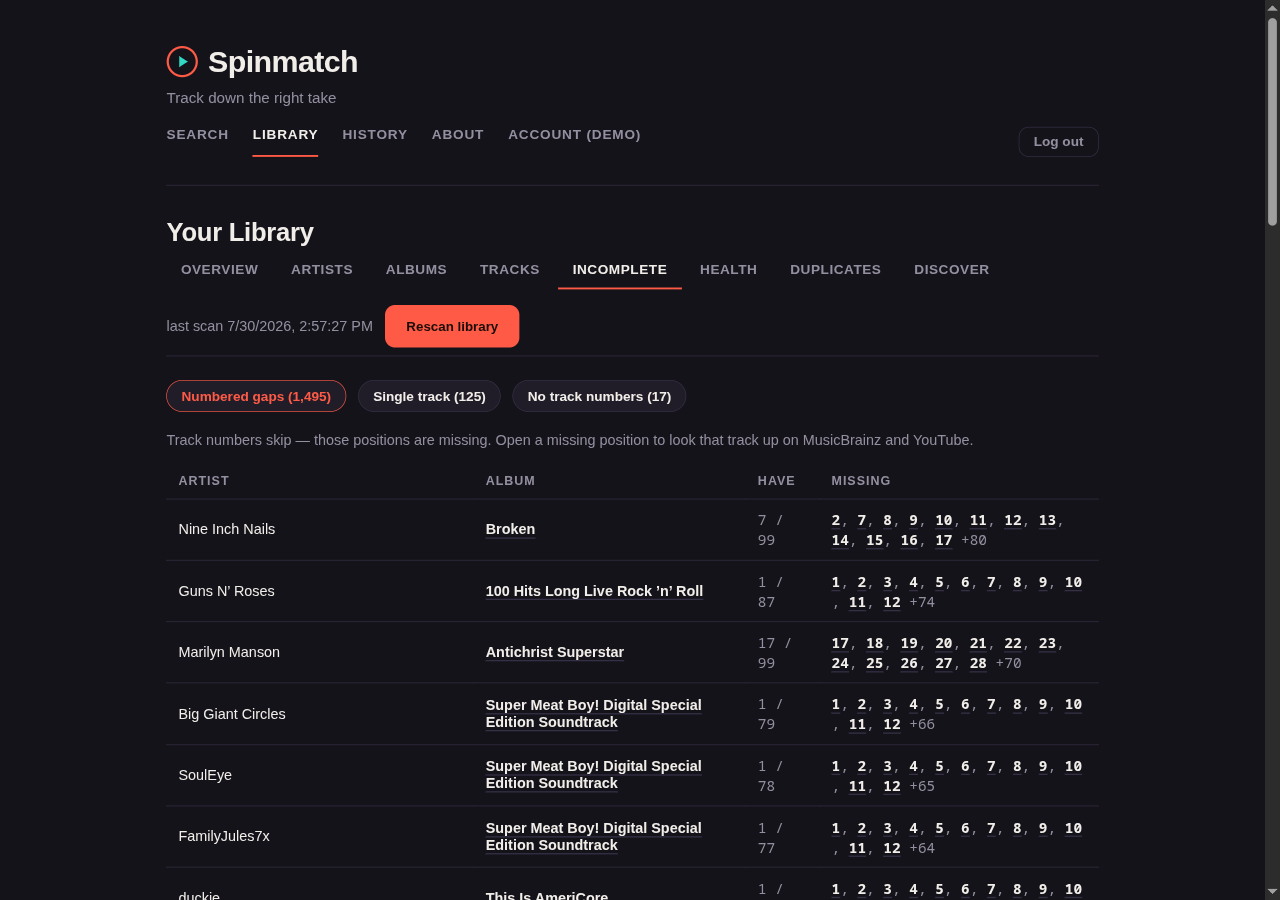Click the last scan timestamp text
Screen dimensions: 1280x900
point(269,326)
